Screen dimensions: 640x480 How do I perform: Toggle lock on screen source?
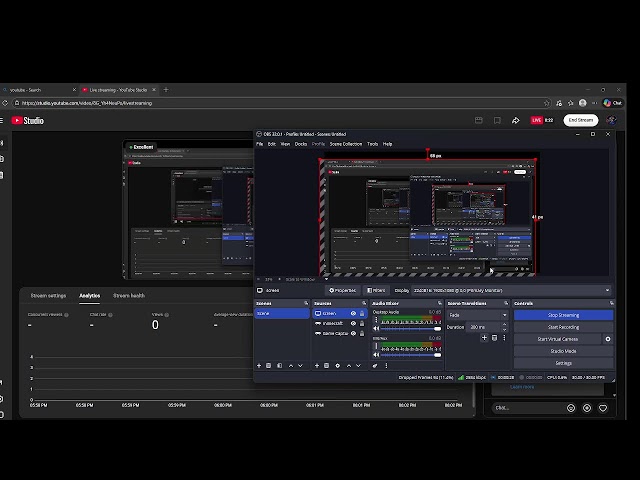[x=362, y=313]
